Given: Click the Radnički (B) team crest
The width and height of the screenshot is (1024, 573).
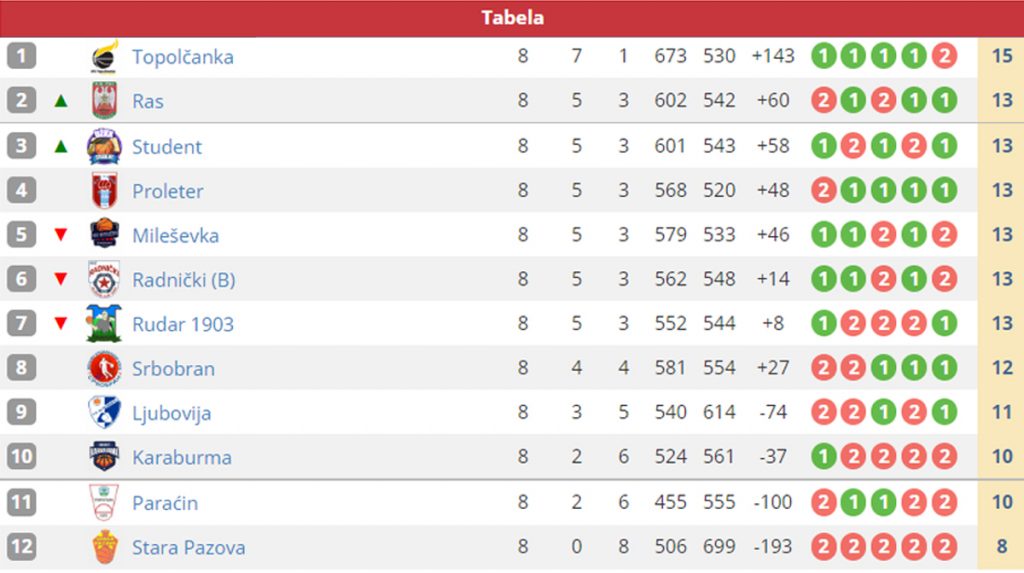Looking at the screenshot, I should click(x=104, y=279).
